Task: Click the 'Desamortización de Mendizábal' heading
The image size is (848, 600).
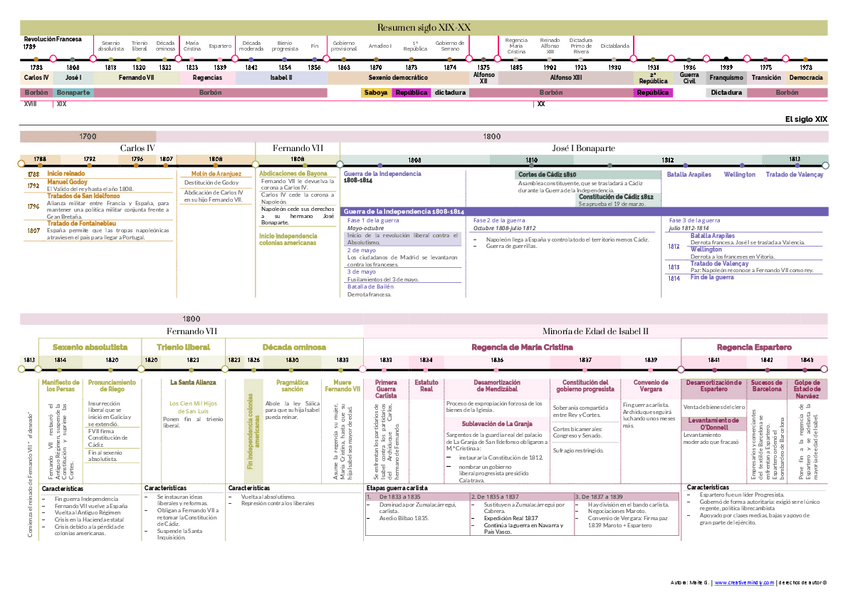Action: click(x=496, y=385)
